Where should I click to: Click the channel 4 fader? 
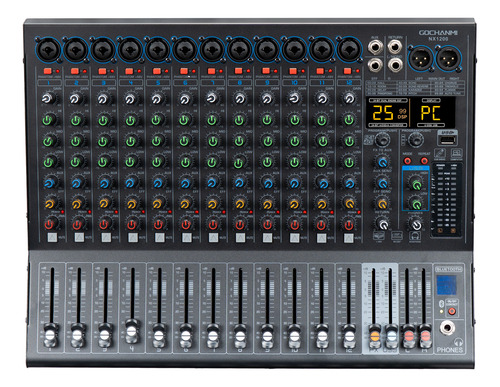(132, 331)
